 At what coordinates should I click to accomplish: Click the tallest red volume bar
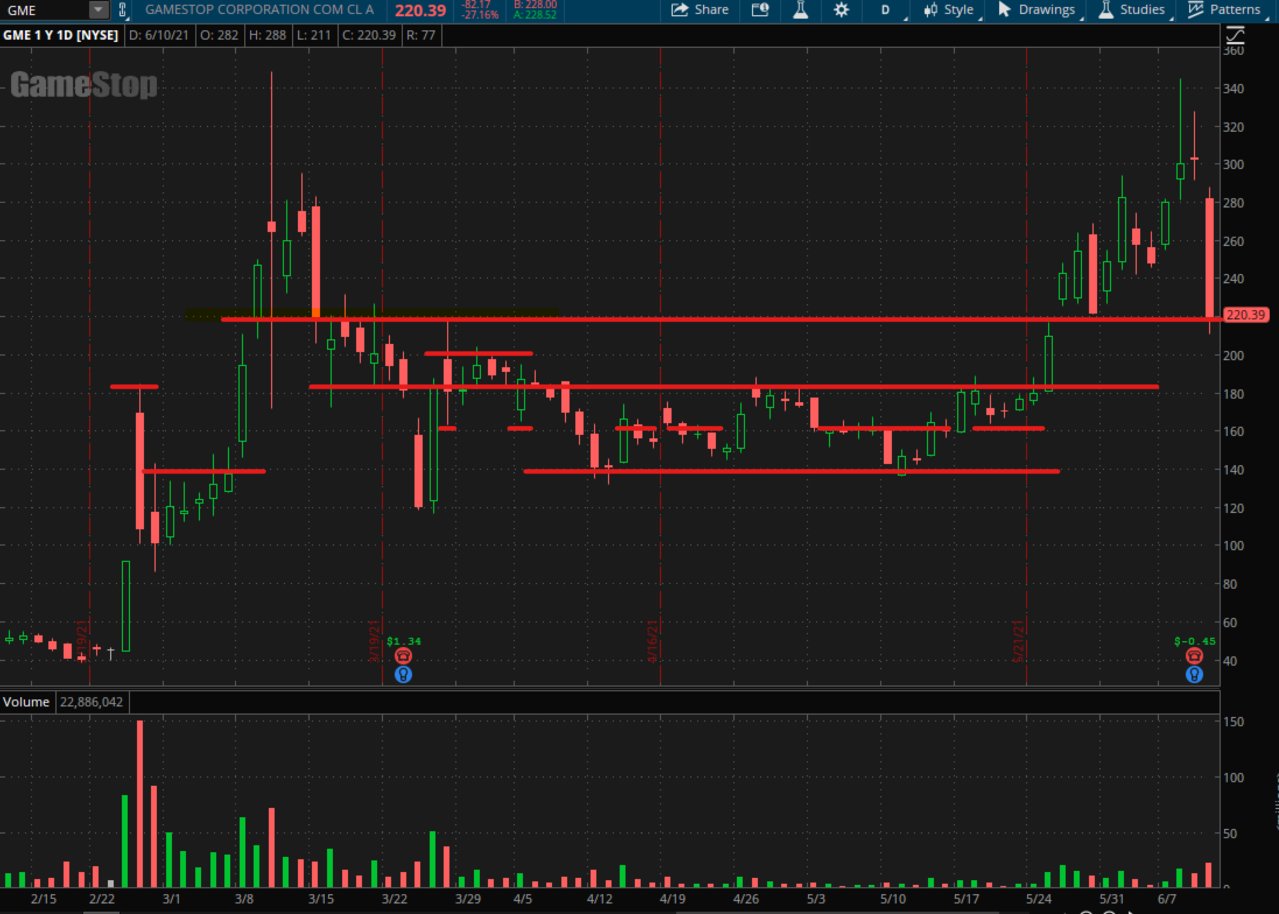pyautogui.click(x=140, y=804)
